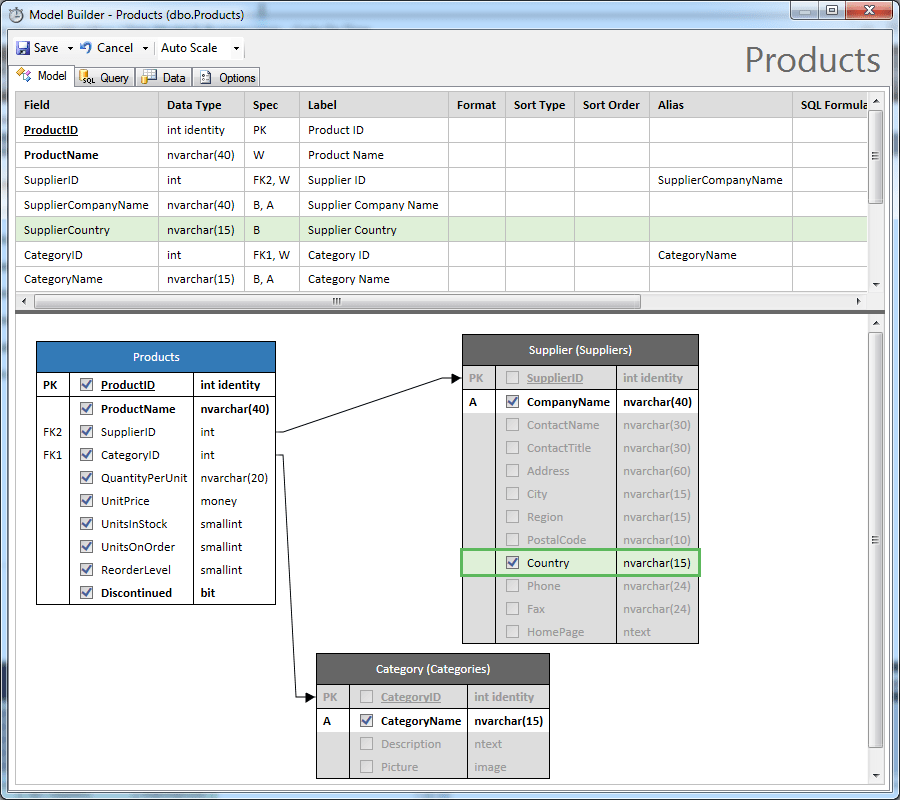Click the Cancel undo arrow icon
Viewport: 900px width, 800px height.
[x=86, y=47]
